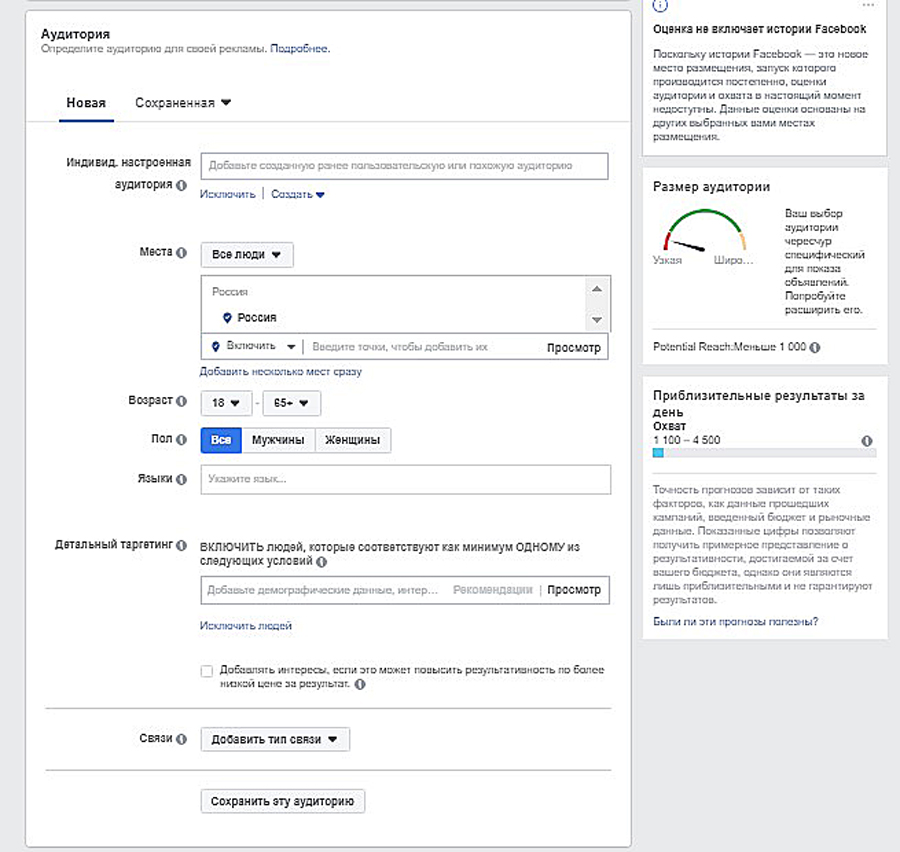
Task: Click info icon beside Связи label
Action: 182,739
